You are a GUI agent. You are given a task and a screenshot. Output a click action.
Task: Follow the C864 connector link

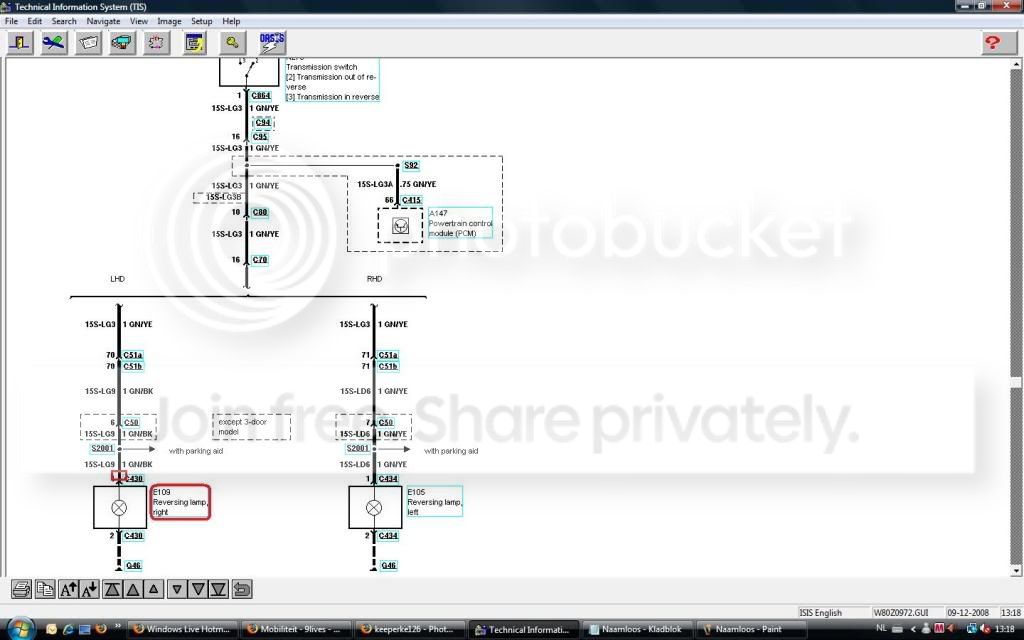pyautogui.click(x=261, y=95)
